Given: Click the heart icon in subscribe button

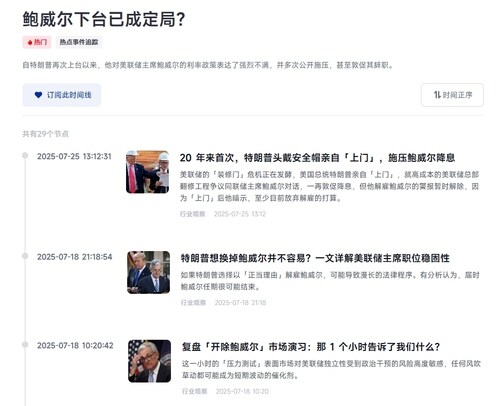Looking at the screenshot, I should click(x=38, y=95).
